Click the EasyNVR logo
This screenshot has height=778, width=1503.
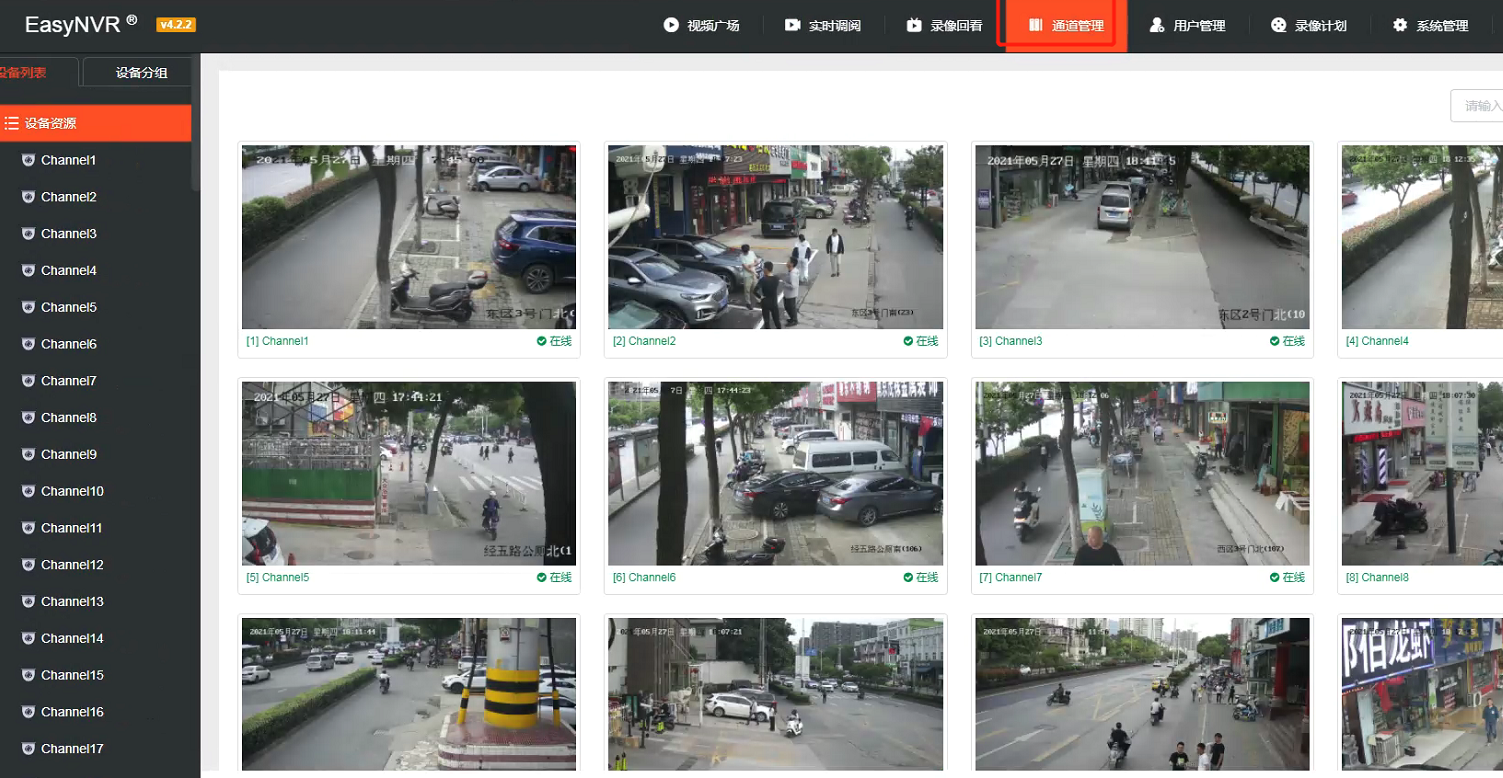coord(81,25)
